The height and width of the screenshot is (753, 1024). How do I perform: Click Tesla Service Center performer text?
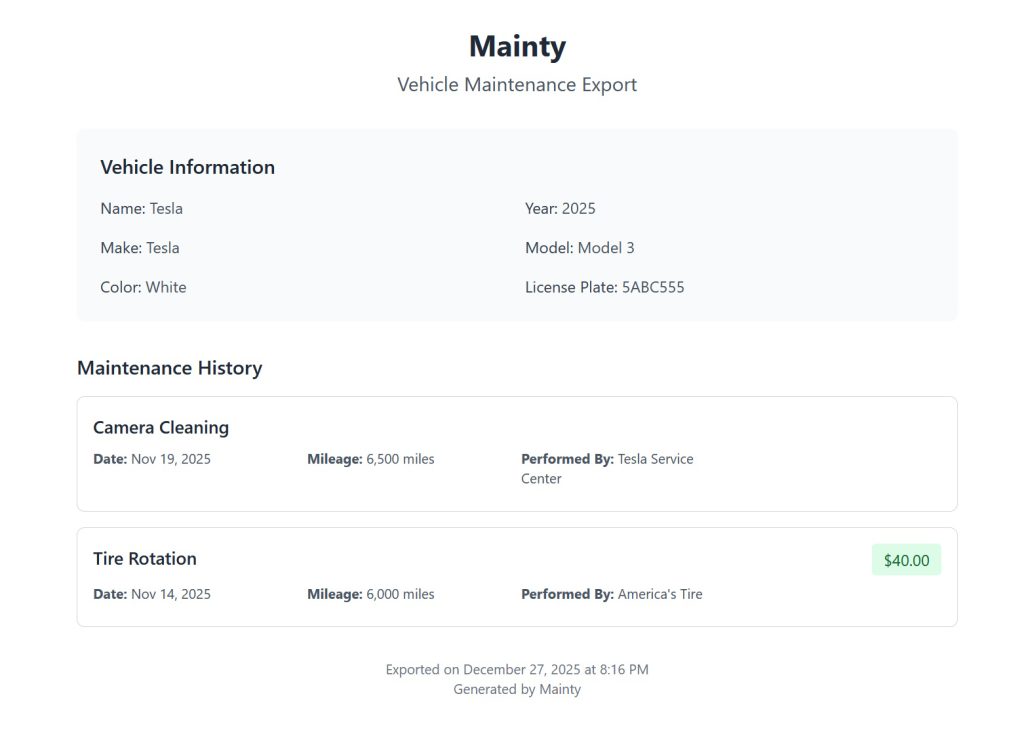point(606,468)
